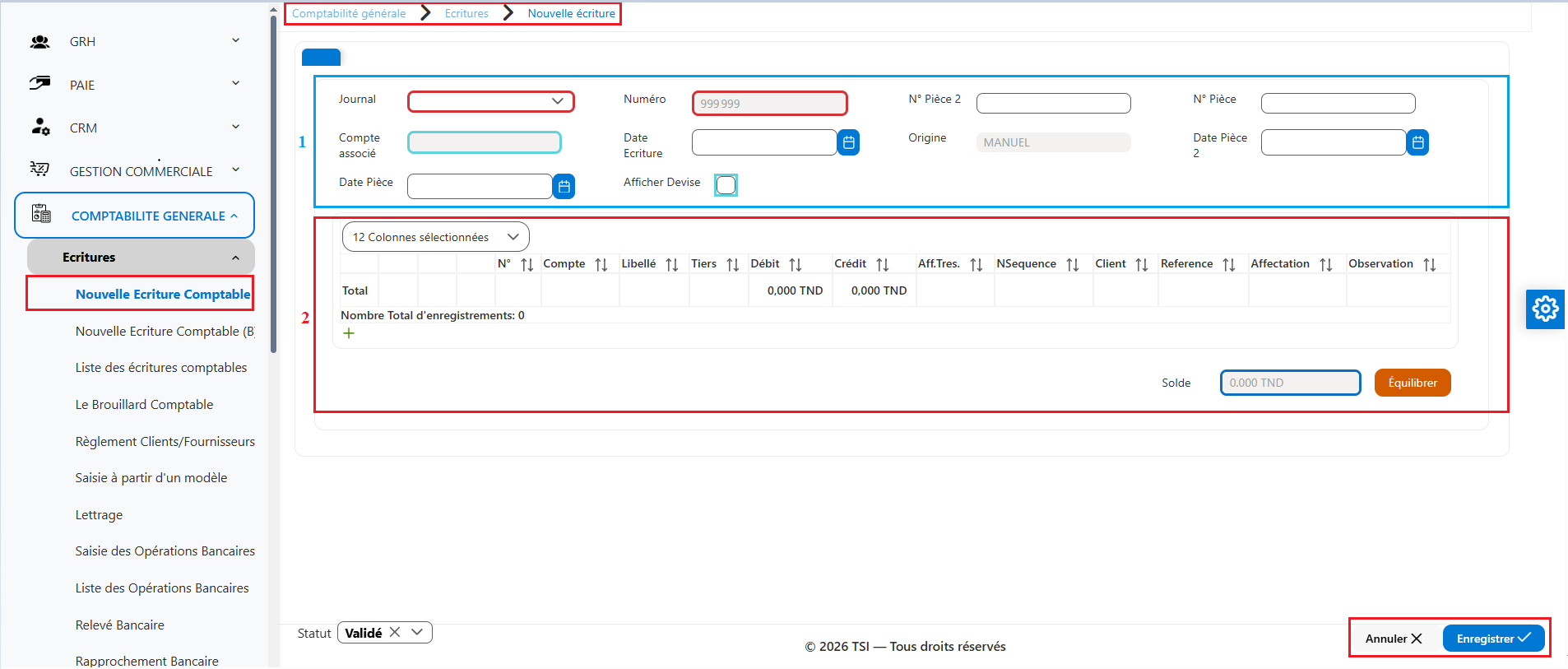Expand the GRH menu
The width and height of the screenshot is (1568, 669).
235,40
